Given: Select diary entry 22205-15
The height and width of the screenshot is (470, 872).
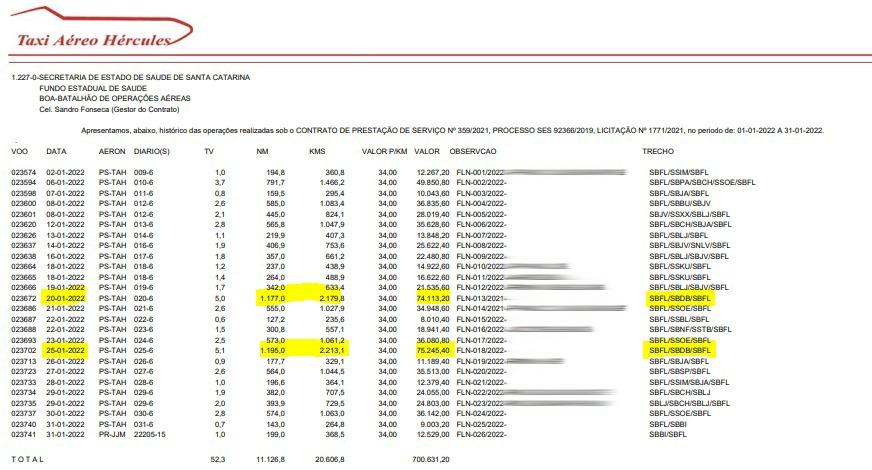Looking at the screenshot, I should coord(150,434).
